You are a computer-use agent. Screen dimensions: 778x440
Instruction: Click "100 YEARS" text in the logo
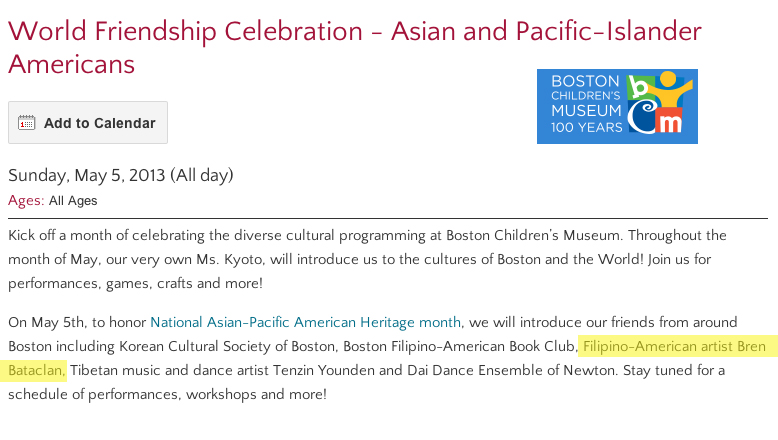pyautogui.click(x=586, y=127)
